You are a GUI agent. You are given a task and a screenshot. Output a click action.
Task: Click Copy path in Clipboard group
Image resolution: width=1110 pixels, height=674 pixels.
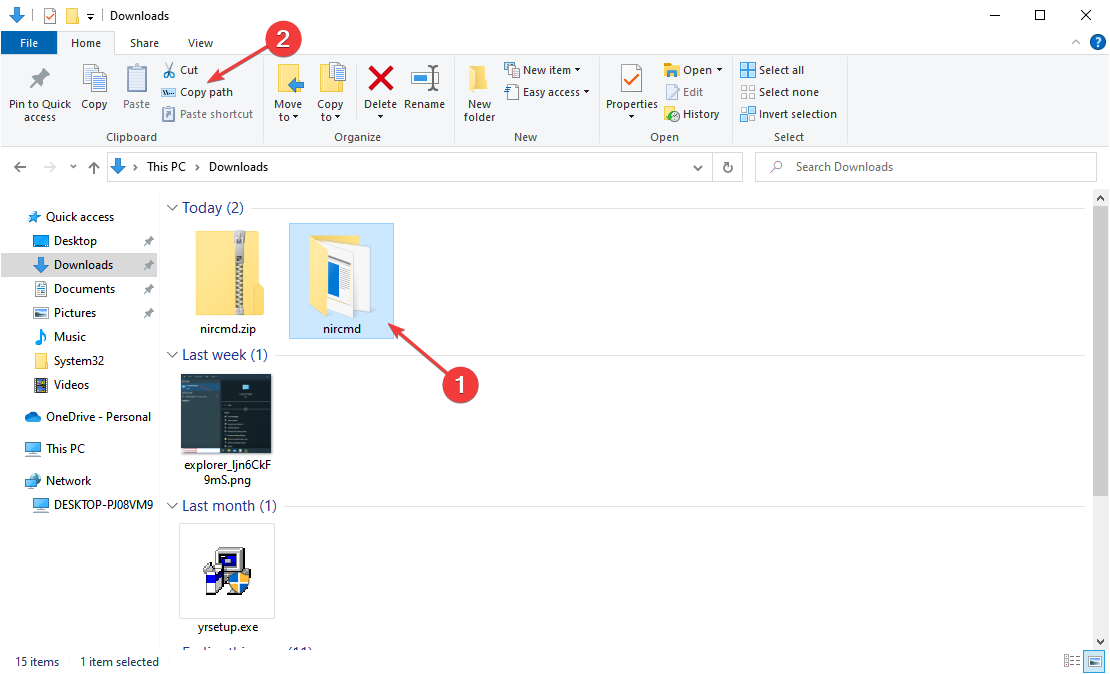(x=198, y=92)
